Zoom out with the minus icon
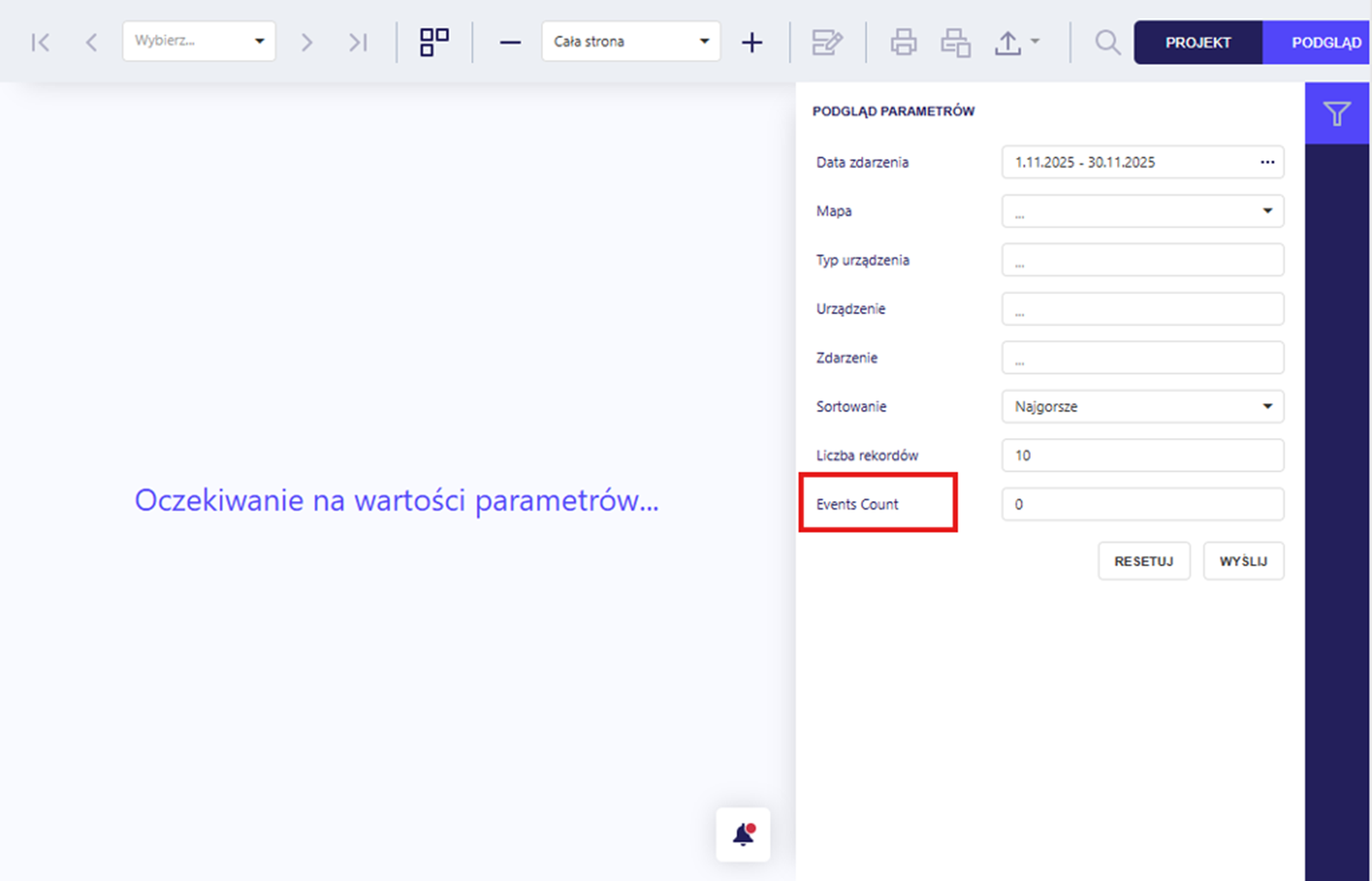The image size is (1372, 881). tap(510, 42)
